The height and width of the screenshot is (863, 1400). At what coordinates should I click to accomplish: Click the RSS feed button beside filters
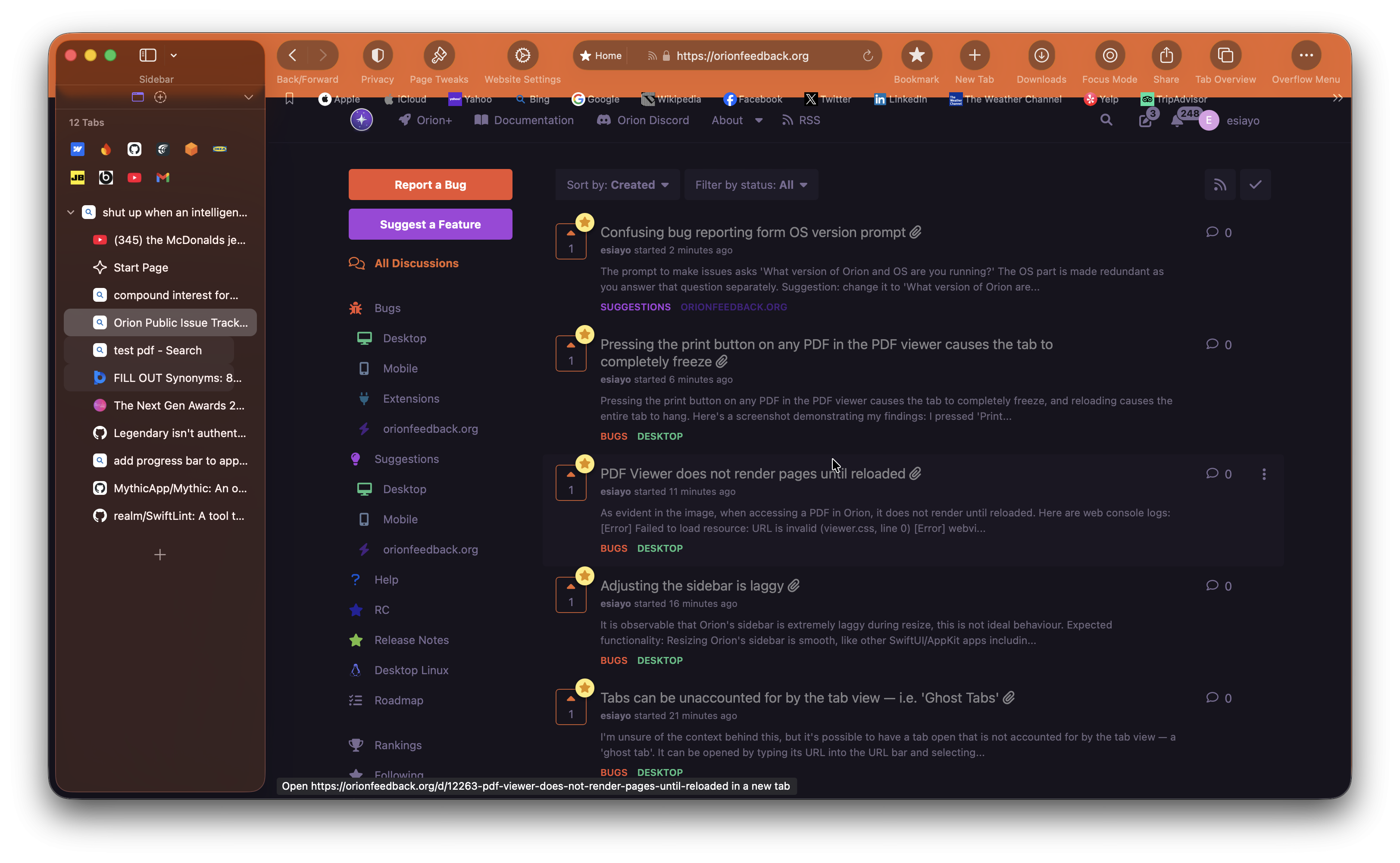1220,184
